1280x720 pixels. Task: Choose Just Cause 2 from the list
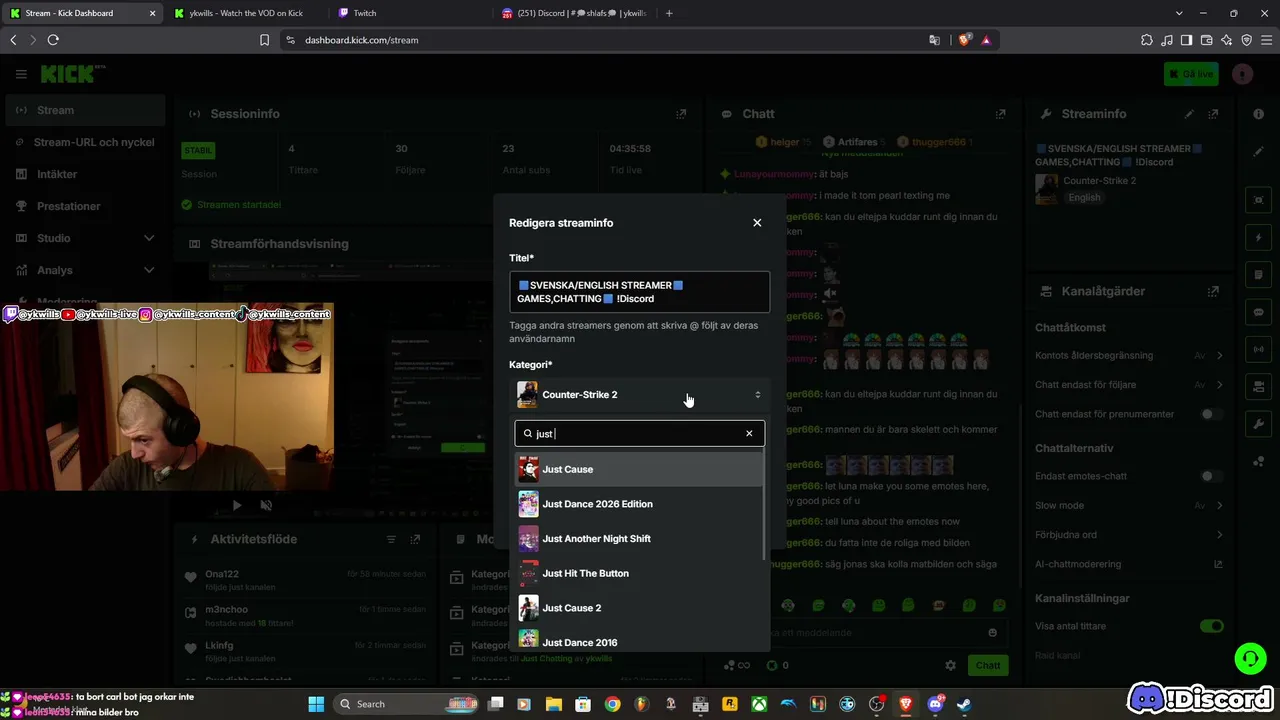(x=639, y=608)
